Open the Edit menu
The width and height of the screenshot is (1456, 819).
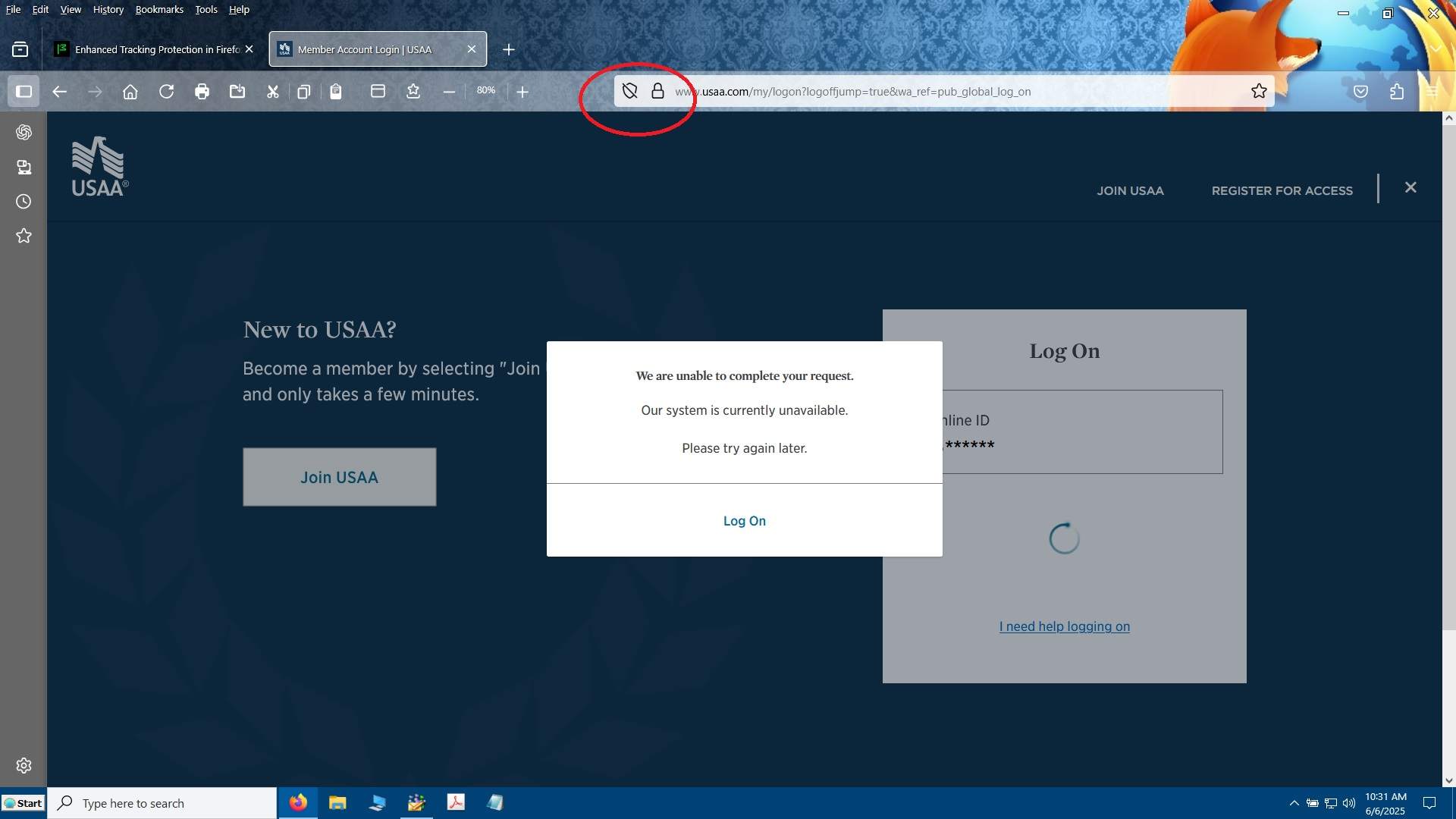(x=40, y=9)
